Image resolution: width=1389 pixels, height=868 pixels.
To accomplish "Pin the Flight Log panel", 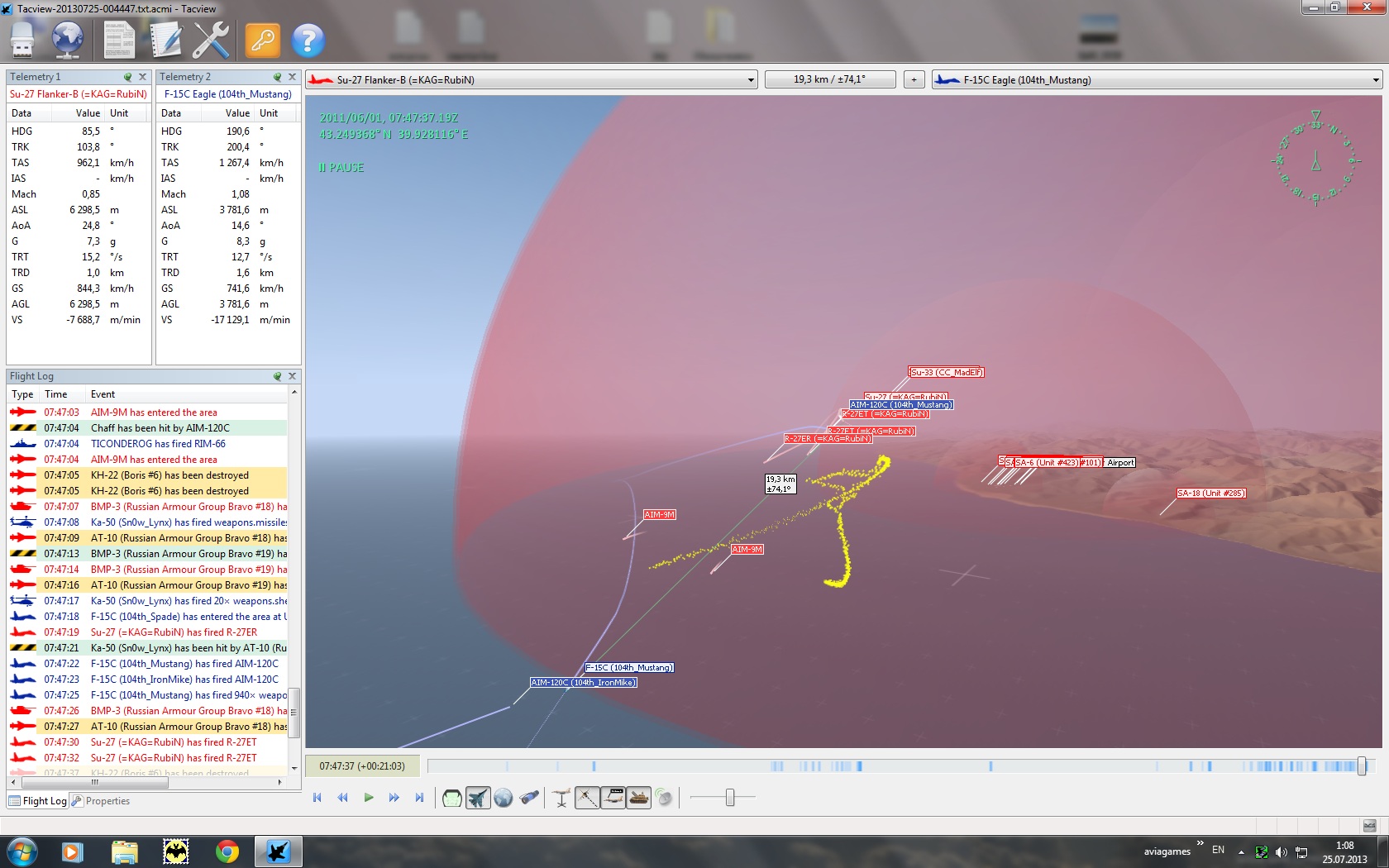I will click(278, 376).
